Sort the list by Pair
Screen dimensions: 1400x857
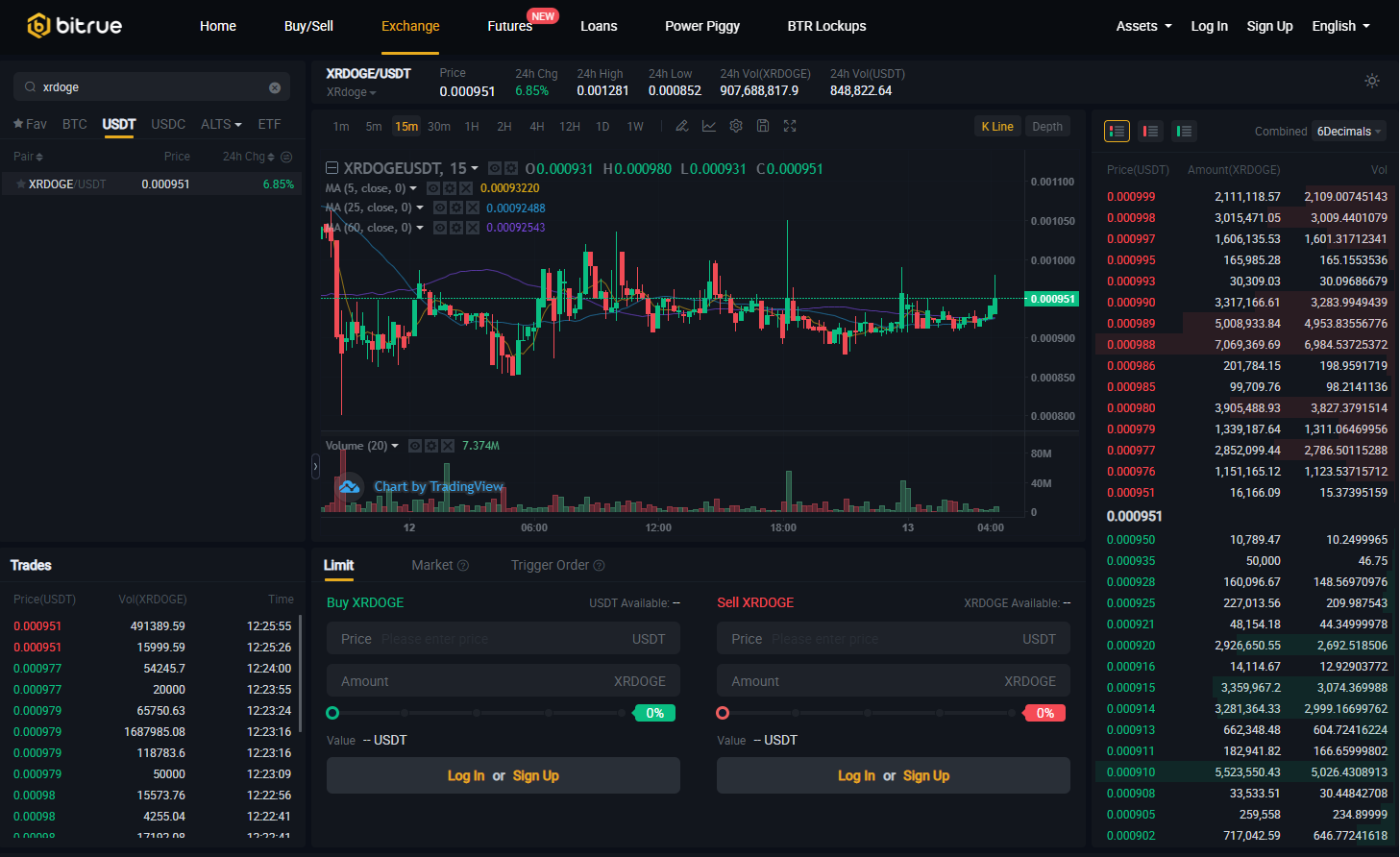tap(28, 157)
